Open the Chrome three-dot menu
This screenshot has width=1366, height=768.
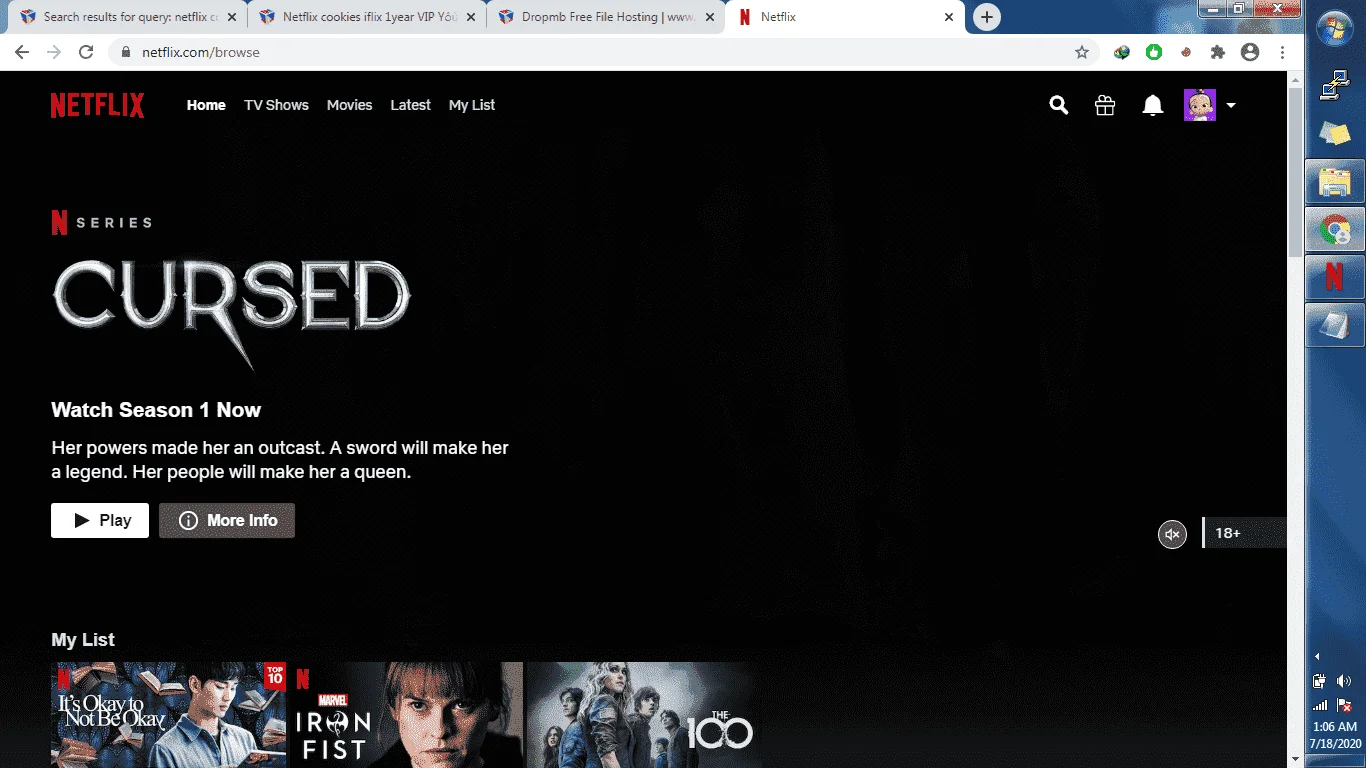click(x=1282, y=52)
